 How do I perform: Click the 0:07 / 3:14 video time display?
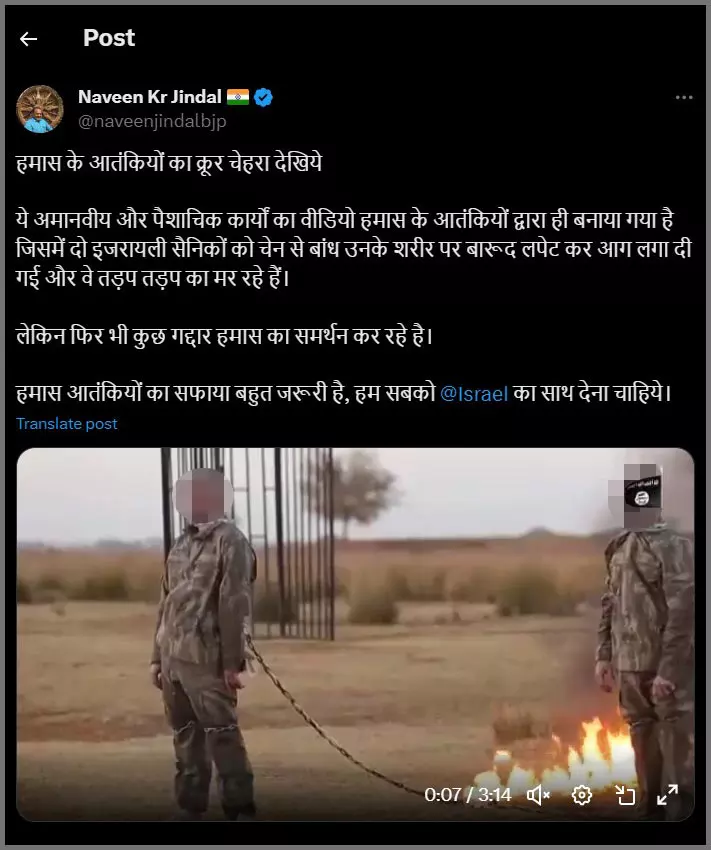click(x=468, y=795)
